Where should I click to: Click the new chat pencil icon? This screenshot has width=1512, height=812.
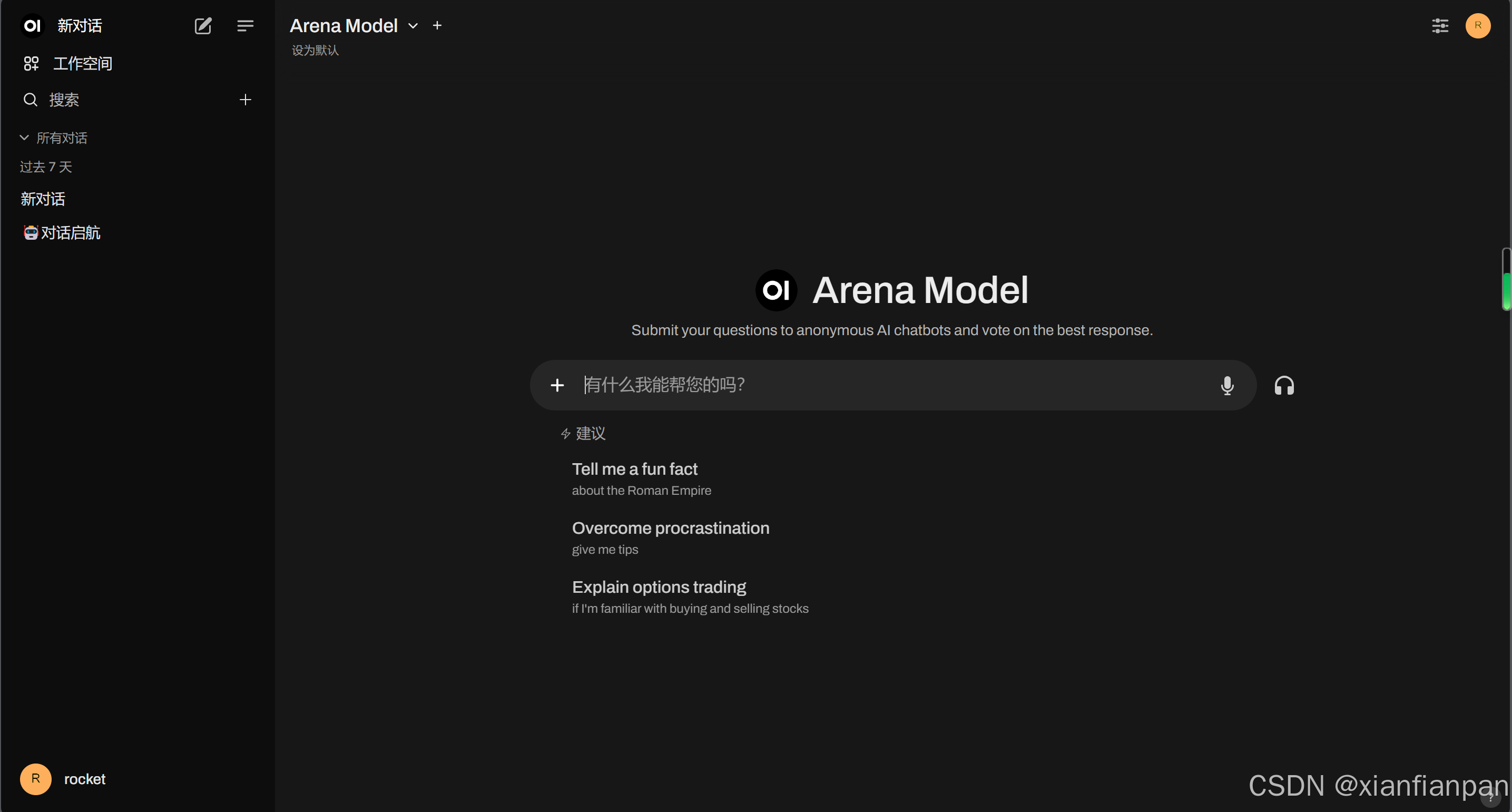click(x=203, y=26)
